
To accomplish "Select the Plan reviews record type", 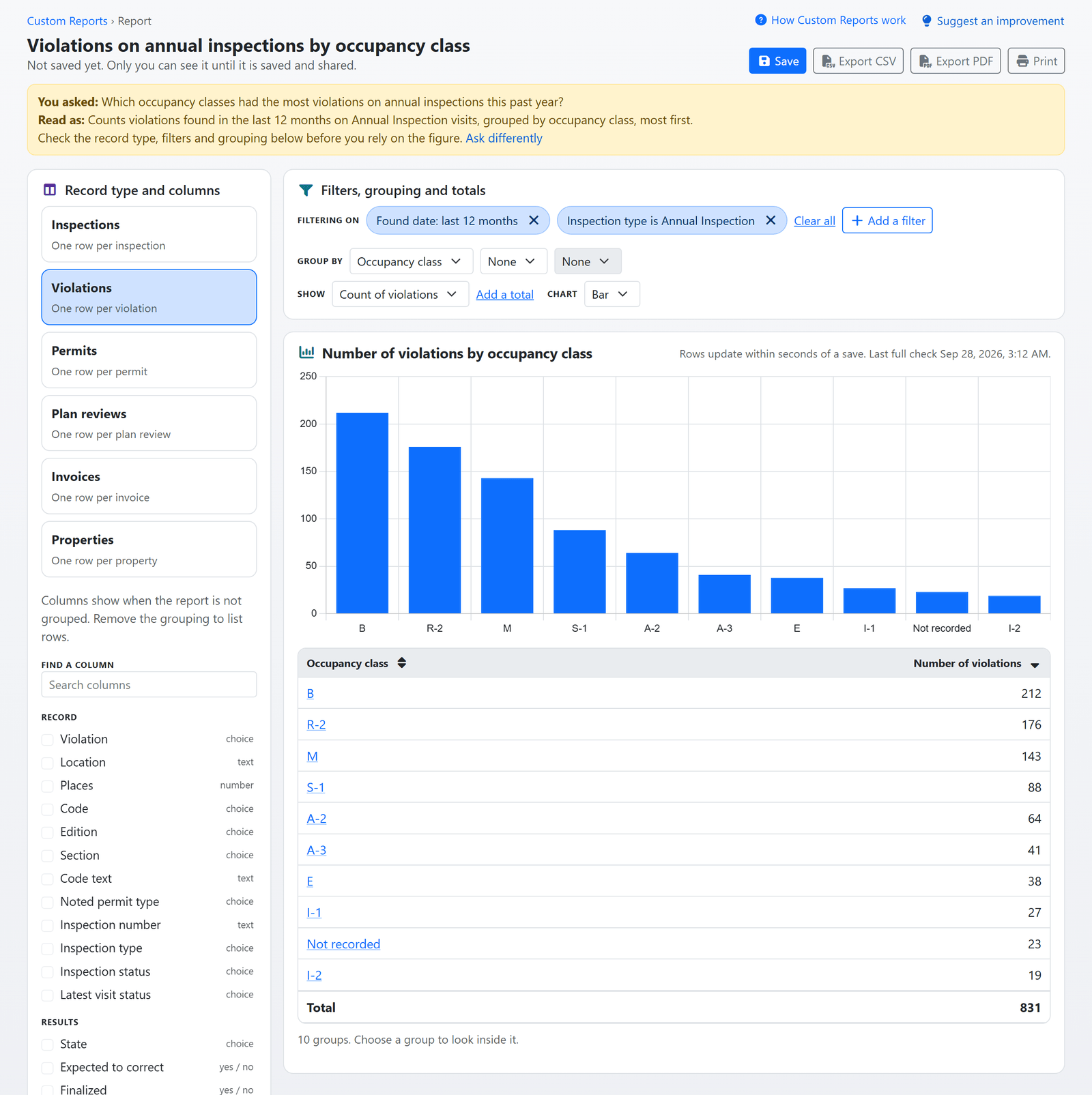I will point(149,423).
